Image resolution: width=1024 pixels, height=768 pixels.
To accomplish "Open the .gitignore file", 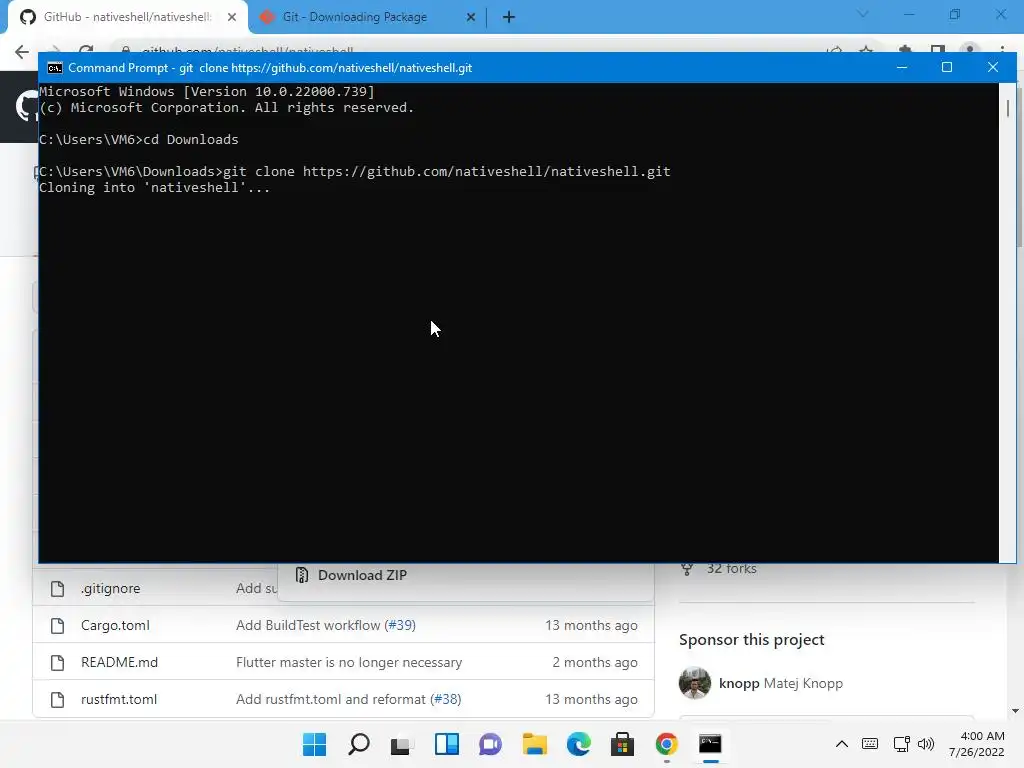I will [x=110, y=588].
